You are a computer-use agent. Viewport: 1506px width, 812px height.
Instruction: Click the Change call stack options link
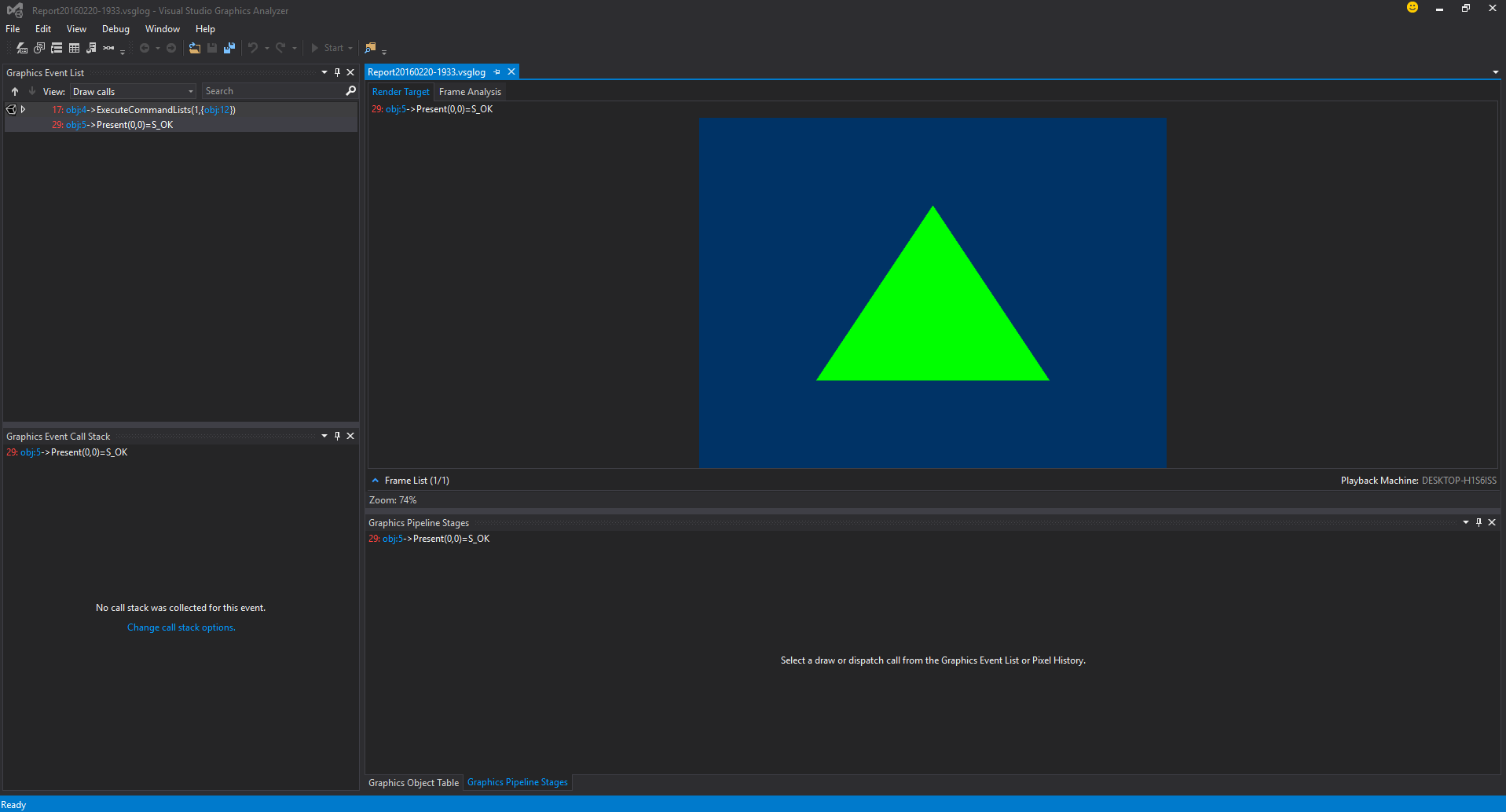(180, 627)
